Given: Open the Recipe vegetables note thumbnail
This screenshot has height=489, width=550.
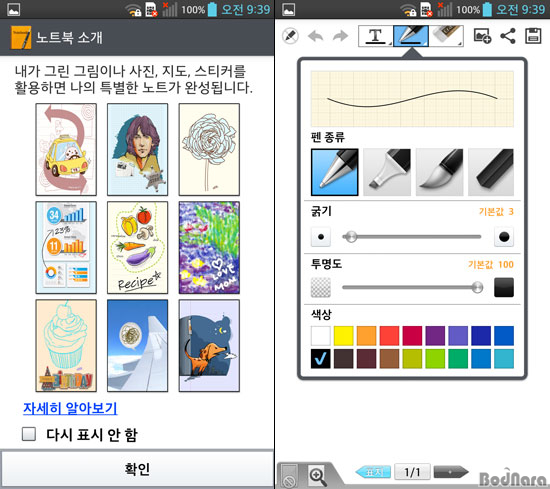Looking at the screenshot, I should point(138,247).
